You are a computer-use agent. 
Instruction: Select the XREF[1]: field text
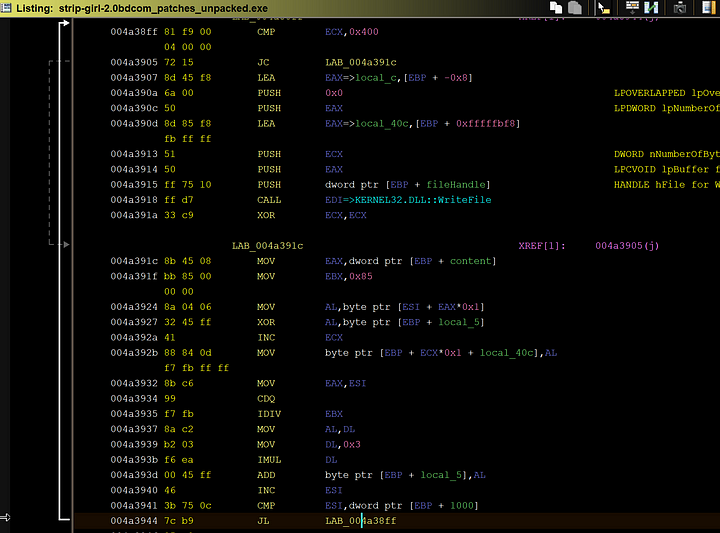pyautogui.click(x=542, y=246)
